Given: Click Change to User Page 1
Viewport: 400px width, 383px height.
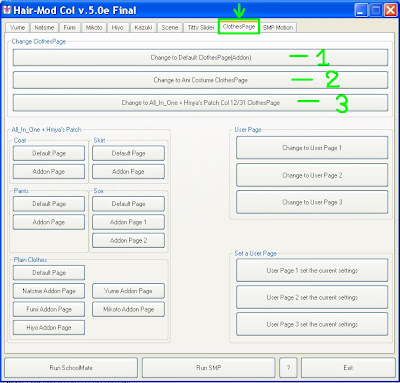Looking at the screenshot, I should click(x=312, y=148).
